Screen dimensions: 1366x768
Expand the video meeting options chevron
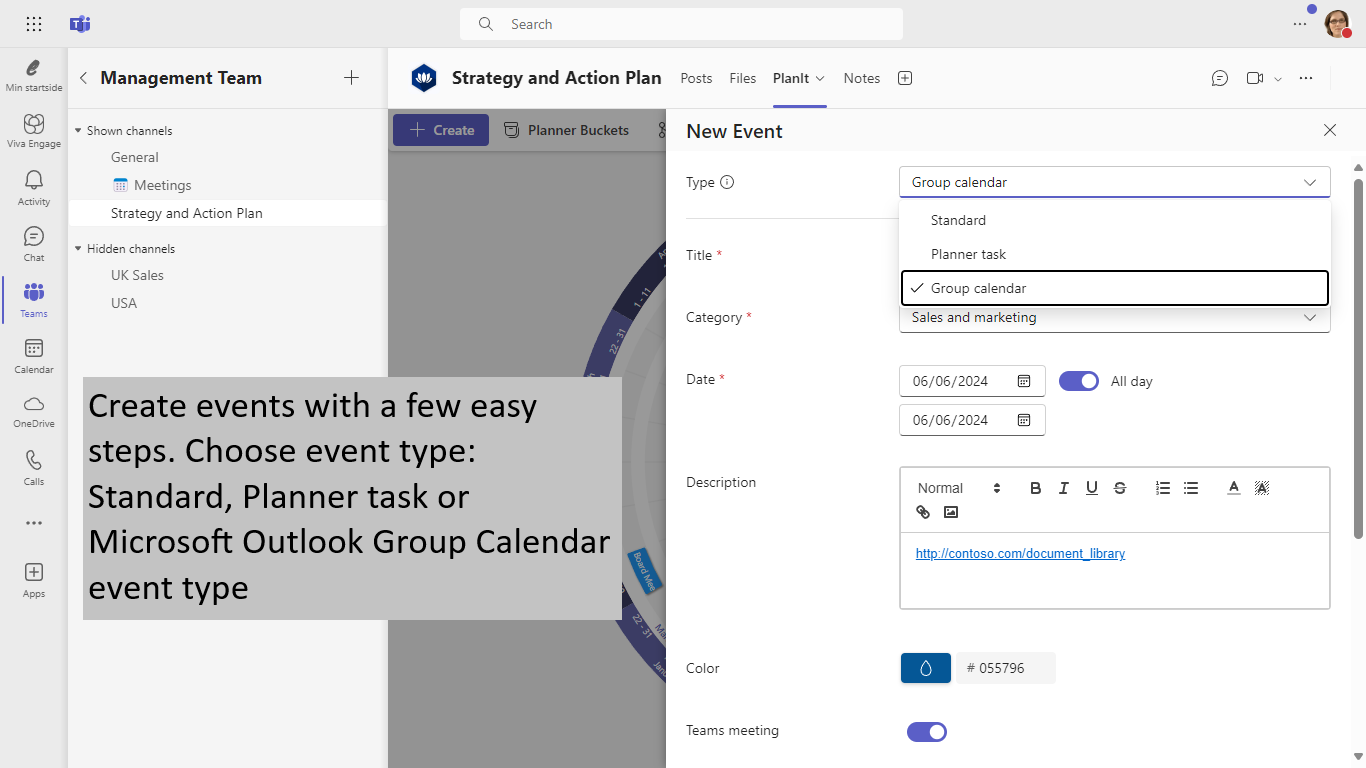pyautogui.click(x=1278, y=79)
